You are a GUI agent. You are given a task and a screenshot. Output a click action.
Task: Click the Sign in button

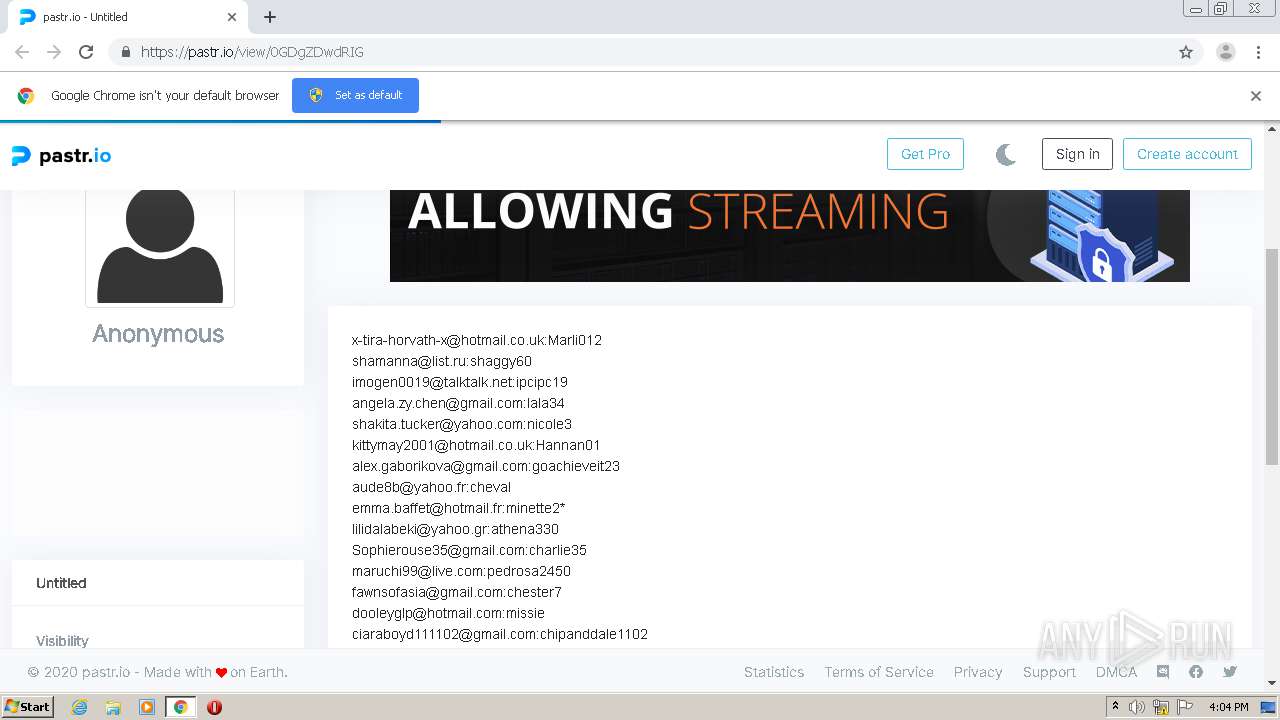pos(1077,154)
